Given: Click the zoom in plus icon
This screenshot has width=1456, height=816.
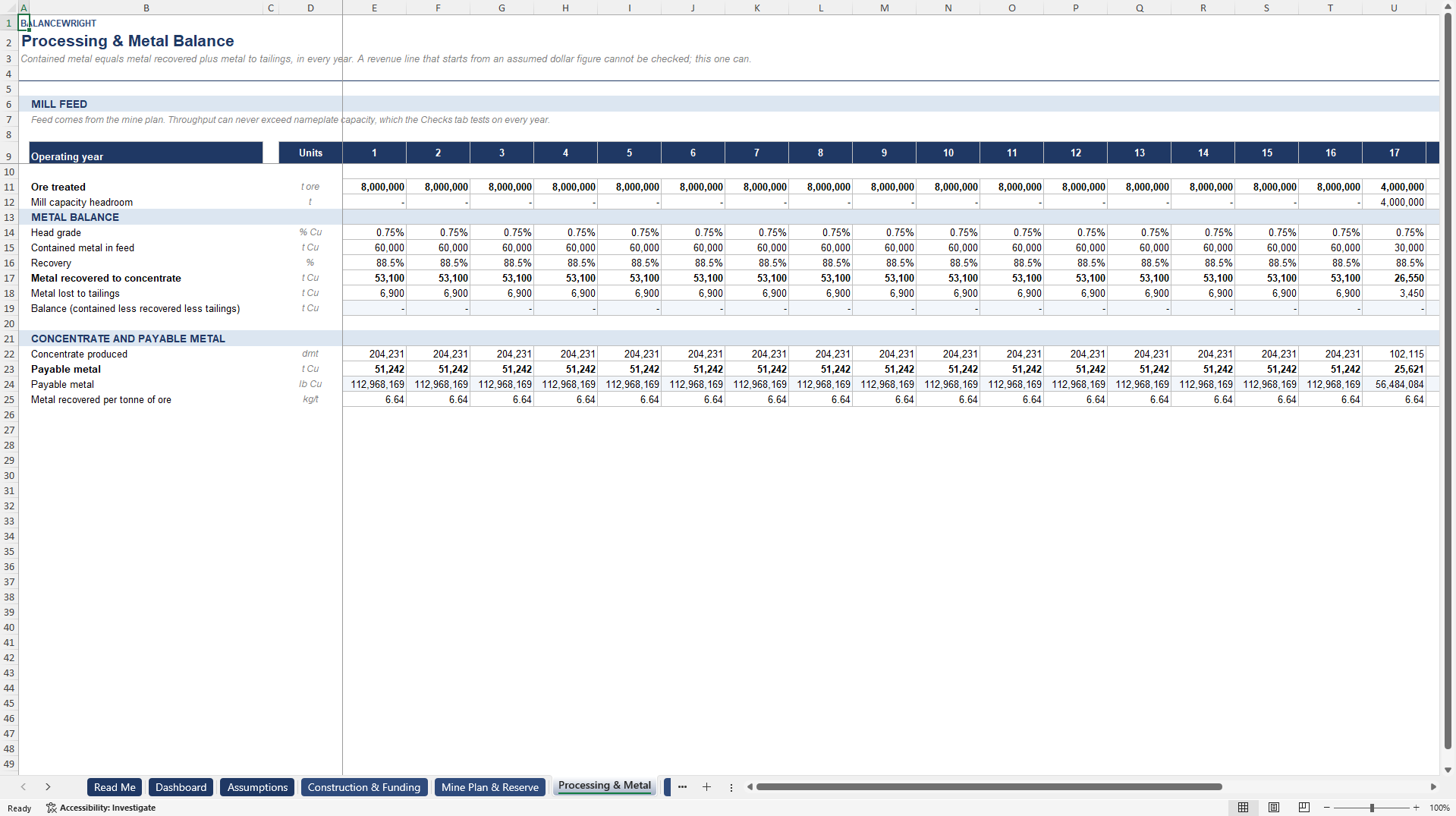Looking at the screenshot, I should pyautogui.click(x=1416, y=808).
